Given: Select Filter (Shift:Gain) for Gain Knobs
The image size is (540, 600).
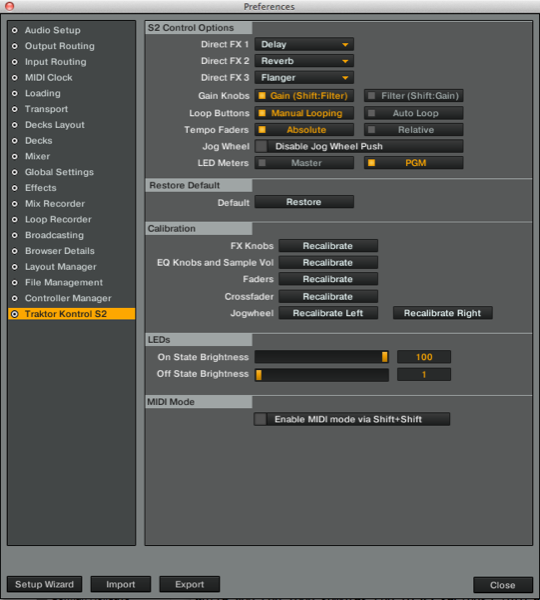Looking at the screenshot, I should point(413,96).
